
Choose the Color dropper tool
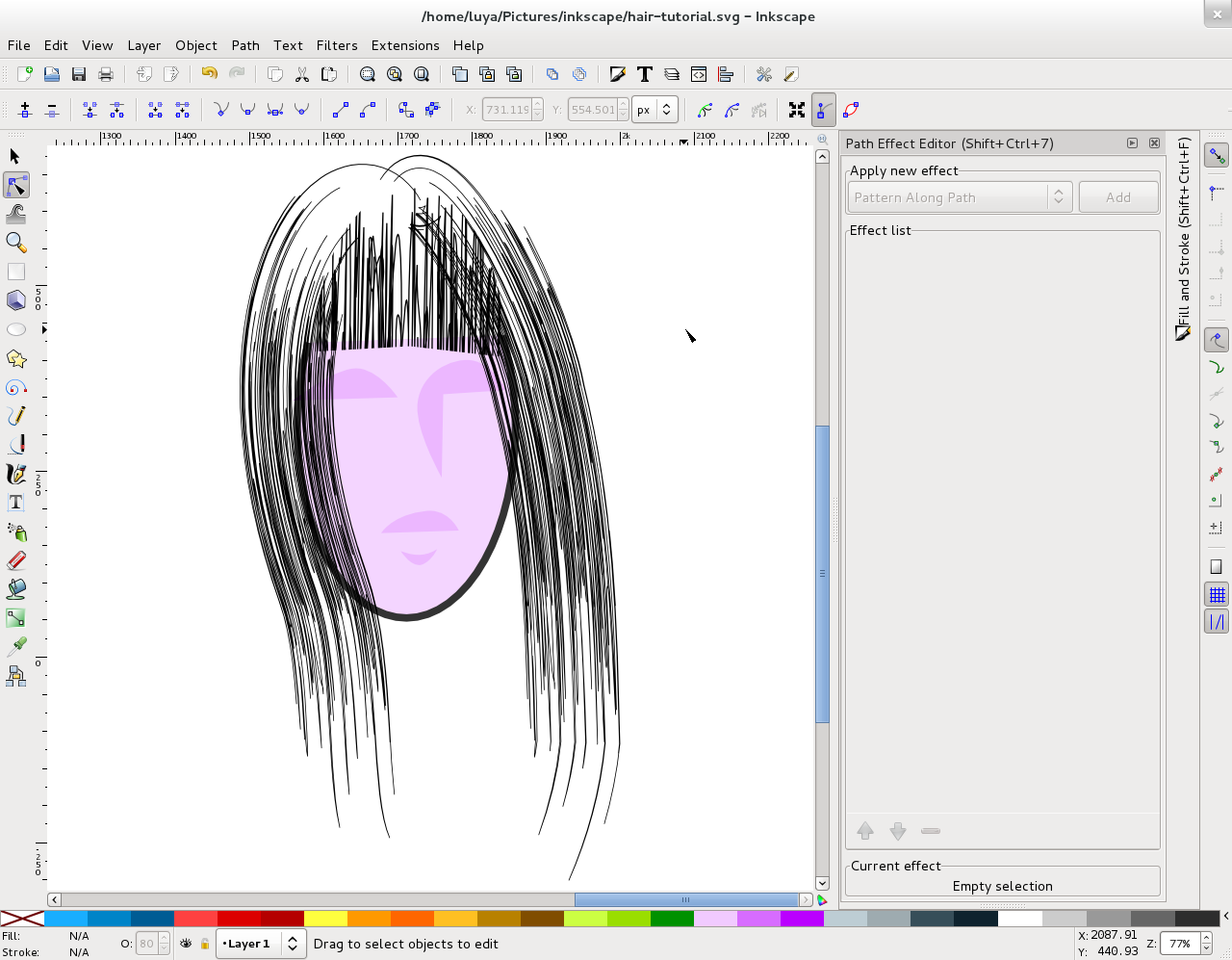tap(15, 646)
